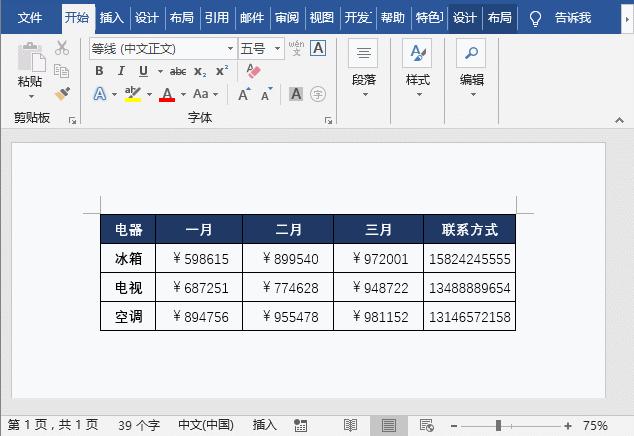Toggle 插入 insert mode in status bar
The width and height of the screenshot is (634, 436).
click(264, 425)
